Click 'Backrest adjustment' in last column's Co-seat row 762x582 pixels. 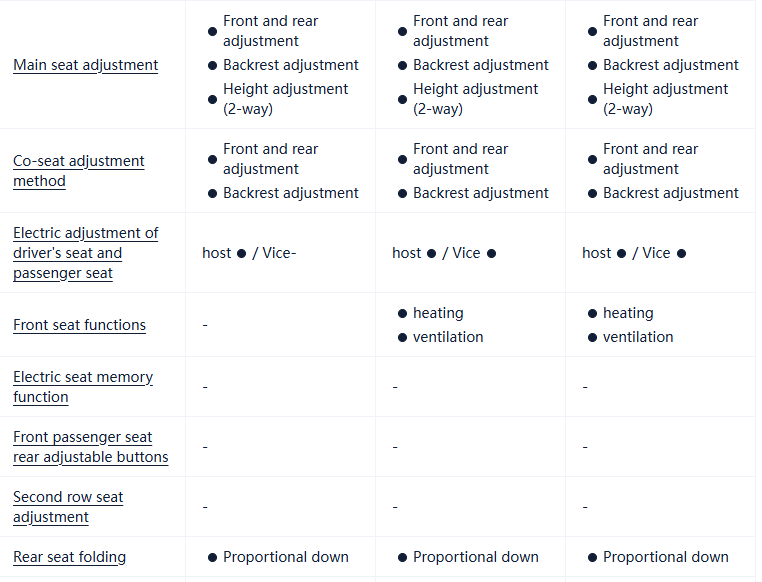click(671, 193)
